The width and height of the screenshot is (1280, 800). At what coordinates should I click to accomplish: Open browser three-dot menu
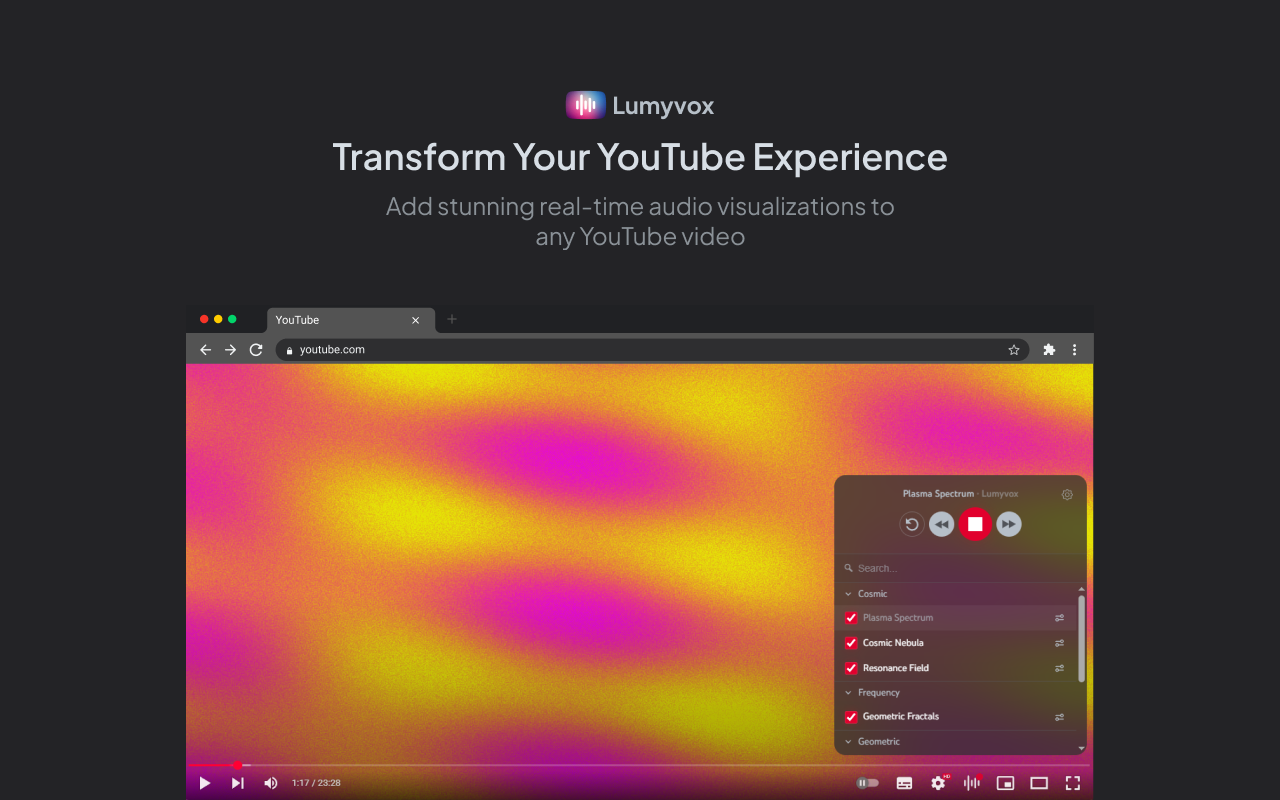1074,350
